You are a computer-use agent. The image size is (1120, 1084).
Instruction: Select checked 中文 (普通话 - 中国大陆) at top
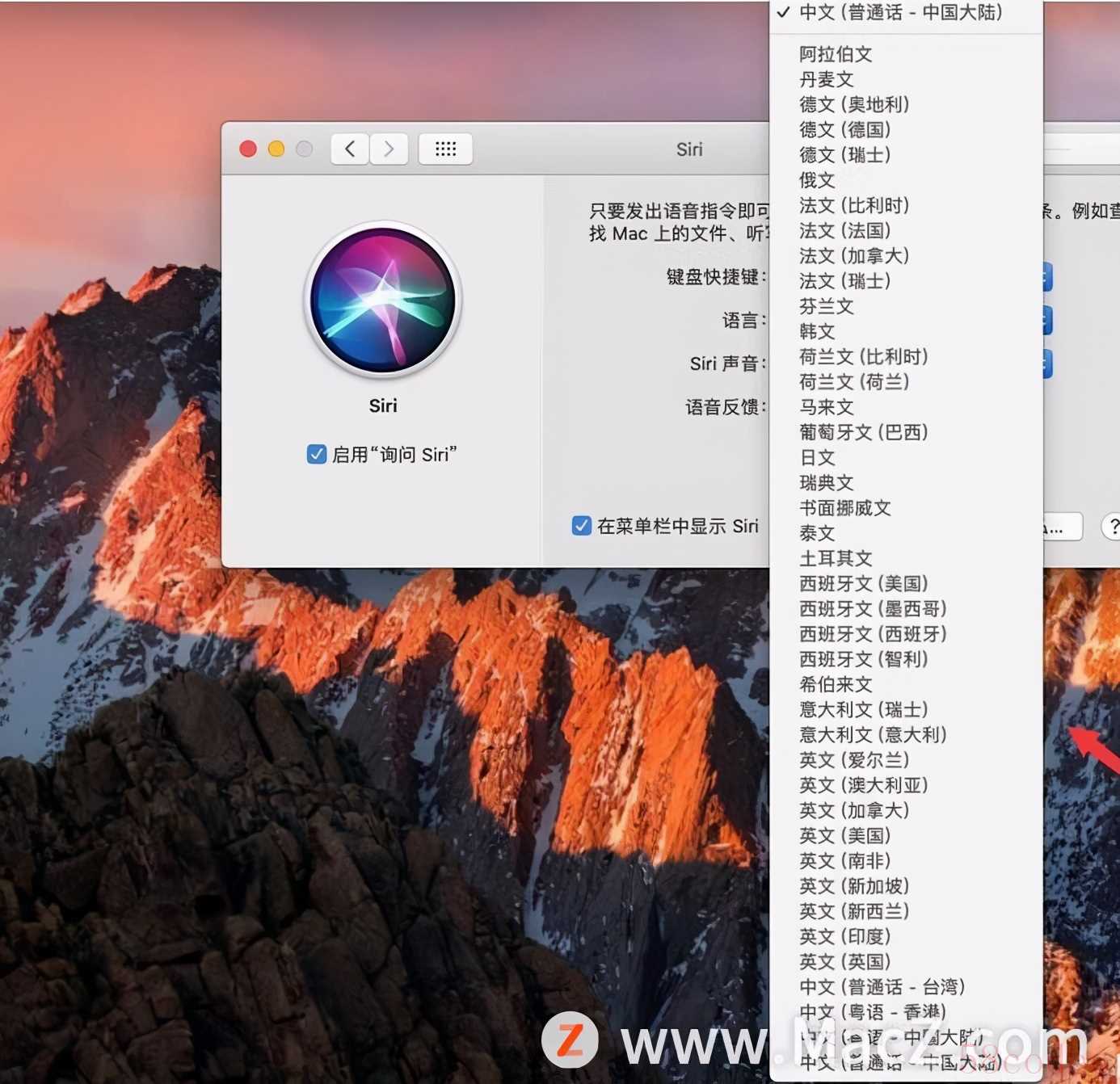(907, 12)
